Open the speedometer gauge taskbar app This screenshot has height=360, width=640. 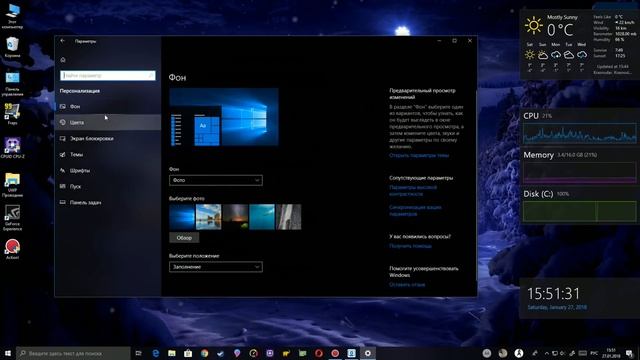[253, 353]
